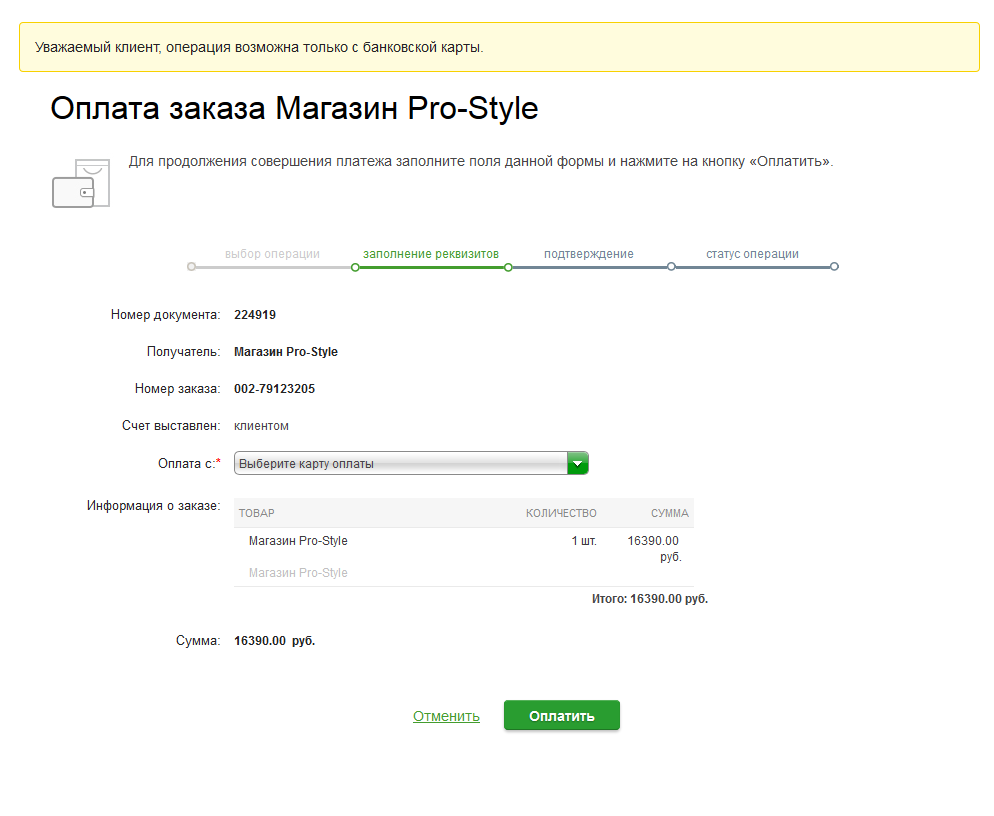This screenshot has height=816, width=994.
Task: Click the Оплата с: required field label
Action: [x=189, y=463]
